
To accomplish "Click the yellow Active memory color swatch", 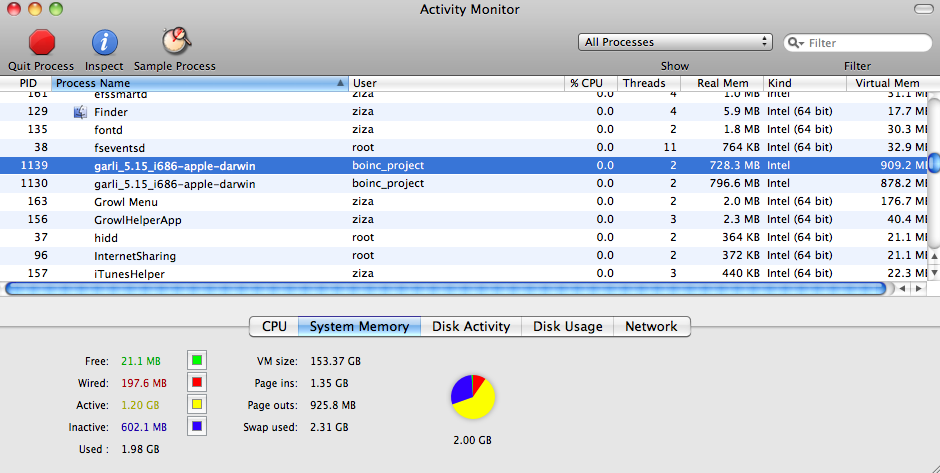I will [x=197, y=405].
